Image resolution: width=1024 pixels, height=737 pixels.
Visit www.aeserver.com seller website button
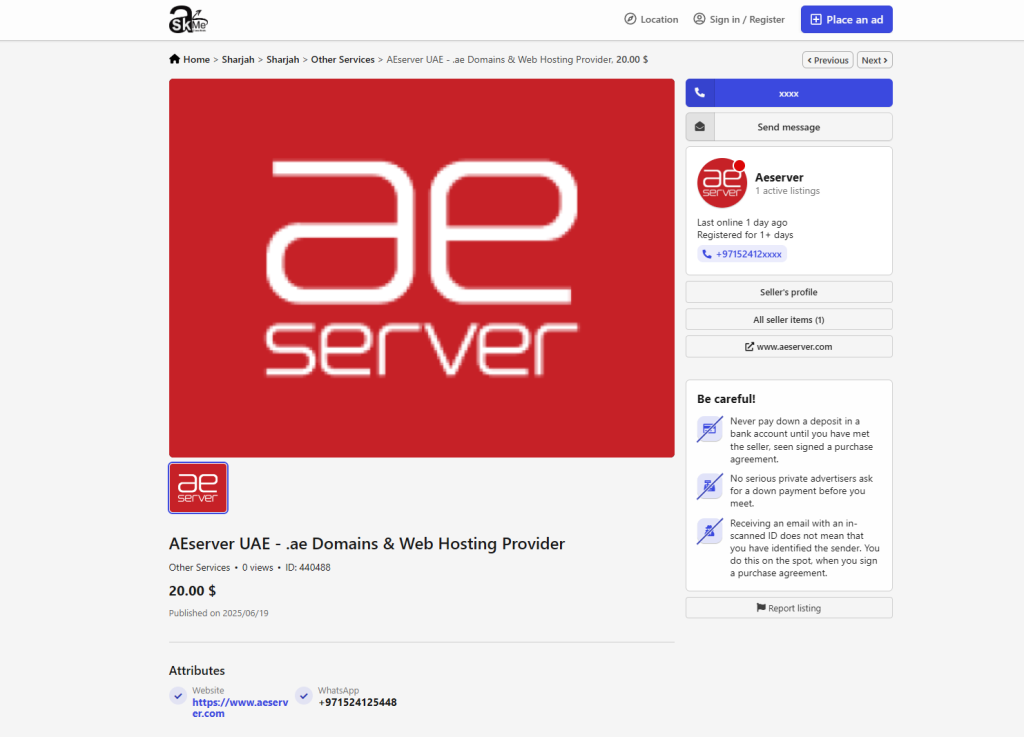pyautogui.click(x=789, y=347)
